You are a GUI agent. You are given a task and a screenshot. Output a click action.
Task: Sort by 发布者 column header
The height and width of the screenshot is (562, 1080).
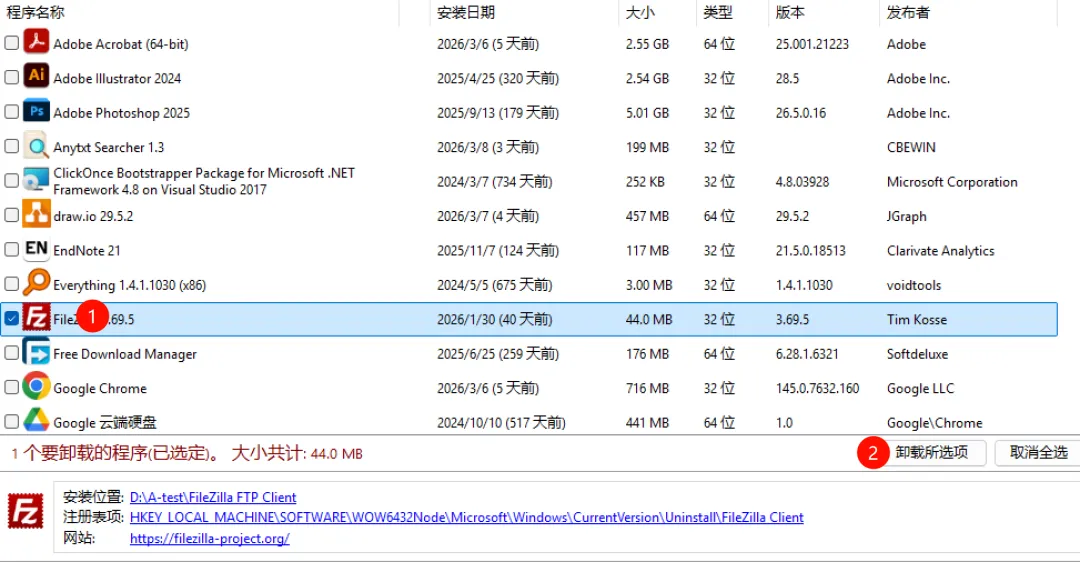(x=908, y=12)
